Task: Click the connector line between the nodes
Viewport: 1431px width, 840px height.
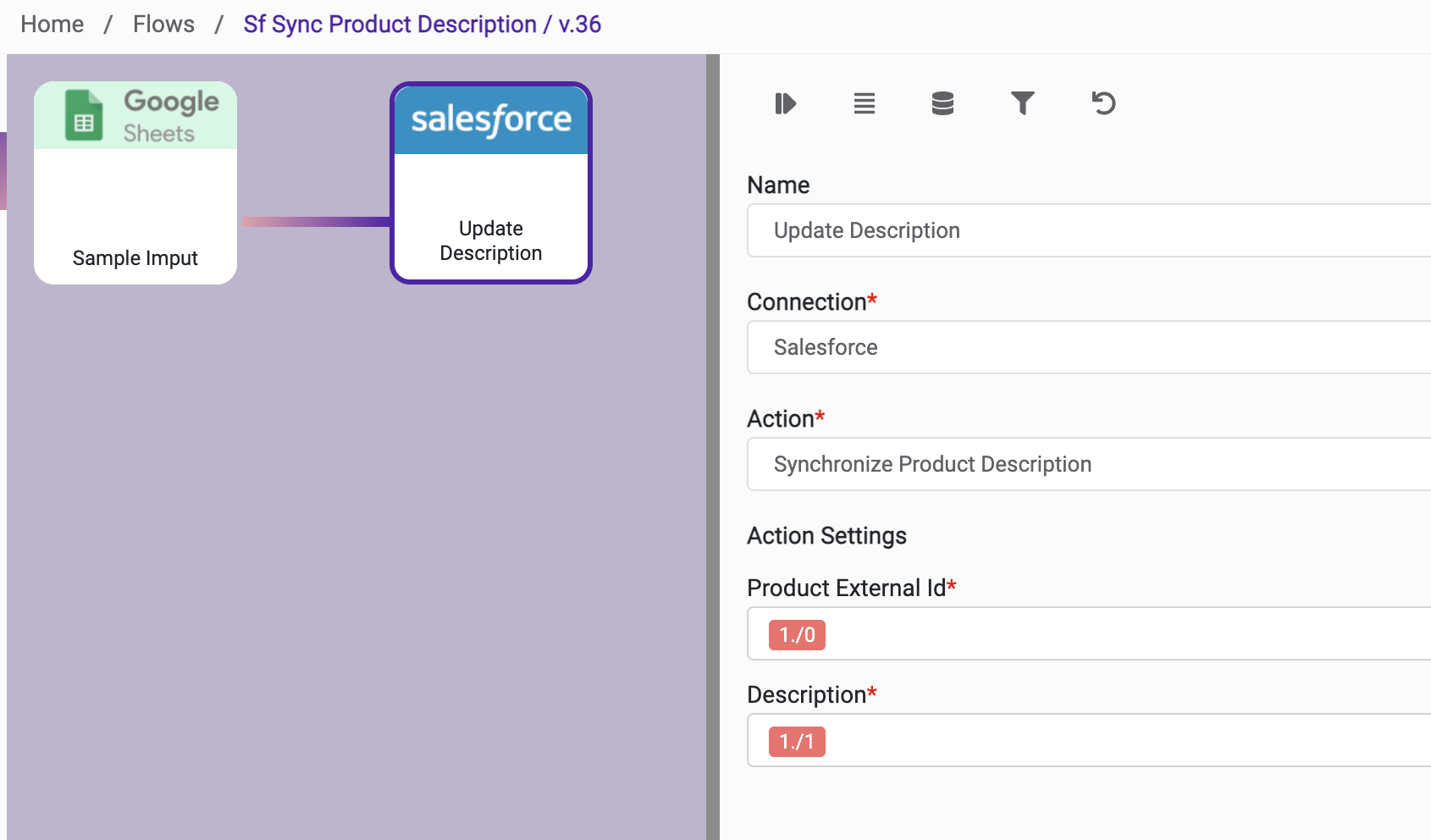Action: tap(315, 222)
